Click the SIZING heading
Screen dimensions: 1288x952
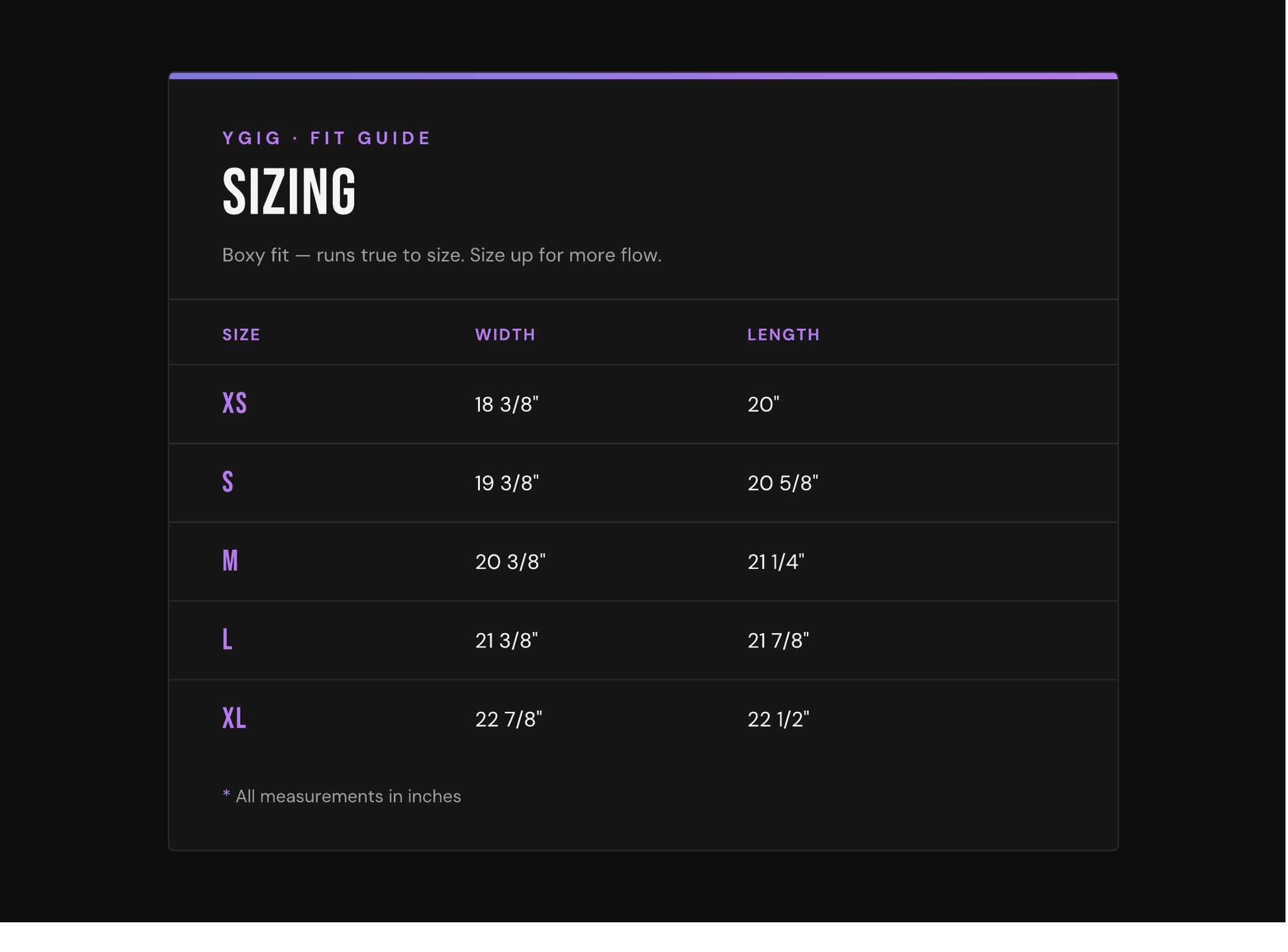pos(289,192)
